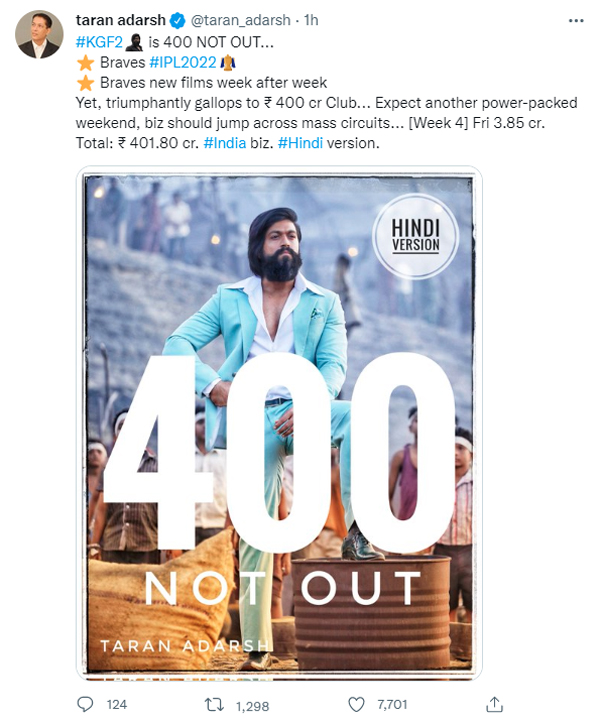This screenshot has height=723, width=600.
Task: Open taran adarsh profile picture
Action: [x=39, y=35]
